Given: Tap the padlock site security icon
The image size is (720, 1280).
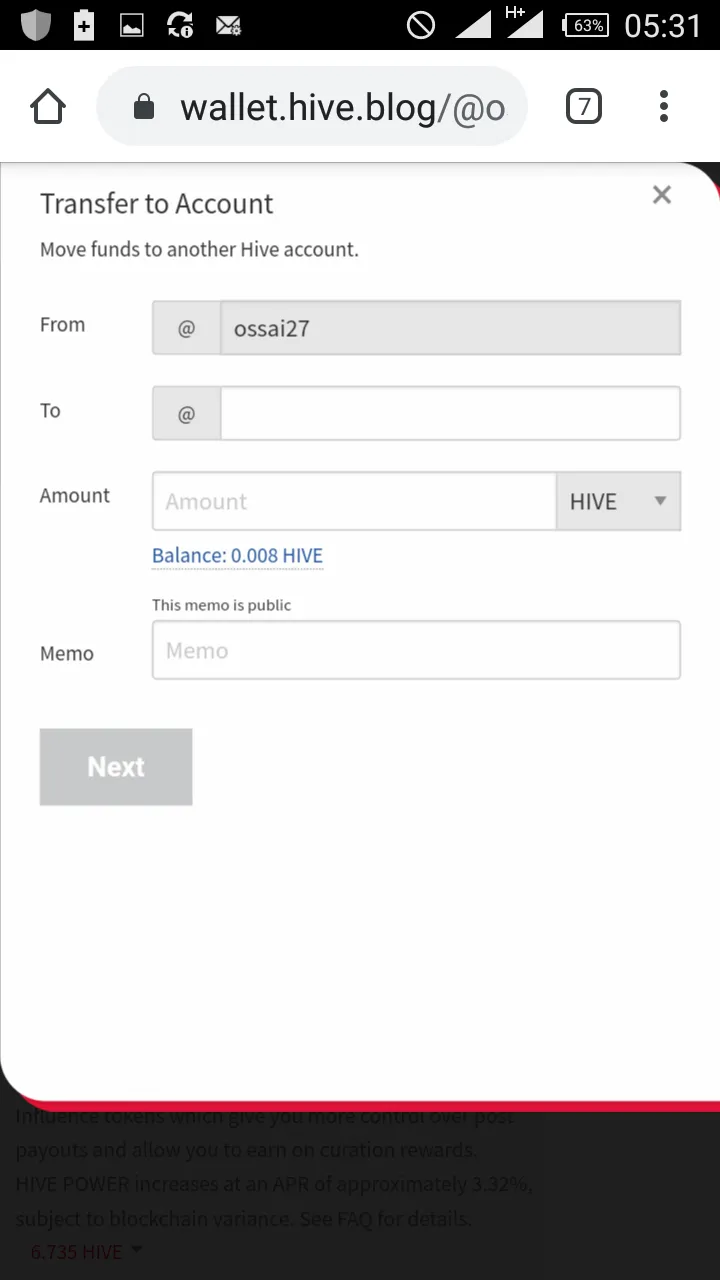Looking at the screenshot, I should [x=144, y=107].
